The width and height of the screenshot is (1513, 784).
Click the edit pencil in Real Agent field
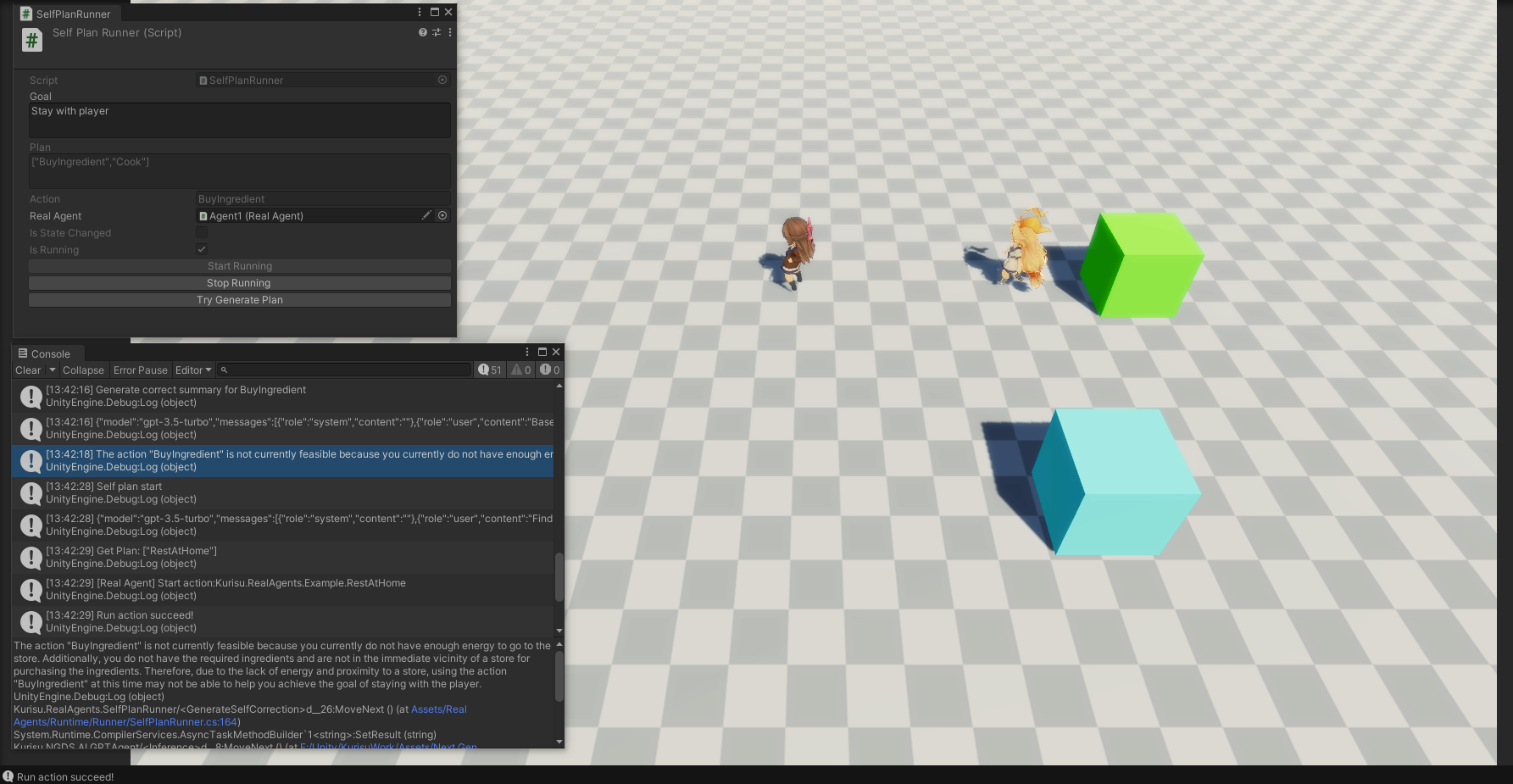pos(426,215)
